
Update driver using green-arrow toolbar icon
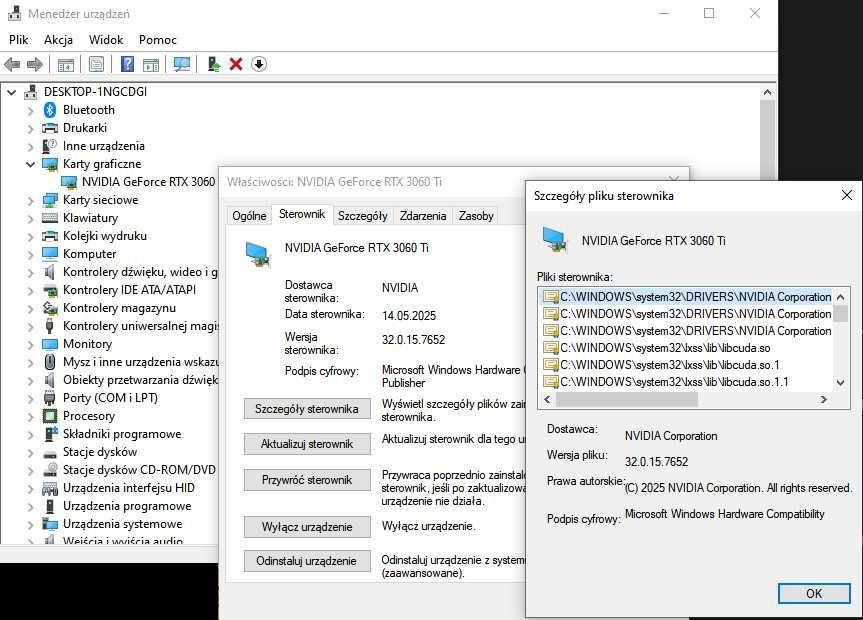click(x=214, y=64)
